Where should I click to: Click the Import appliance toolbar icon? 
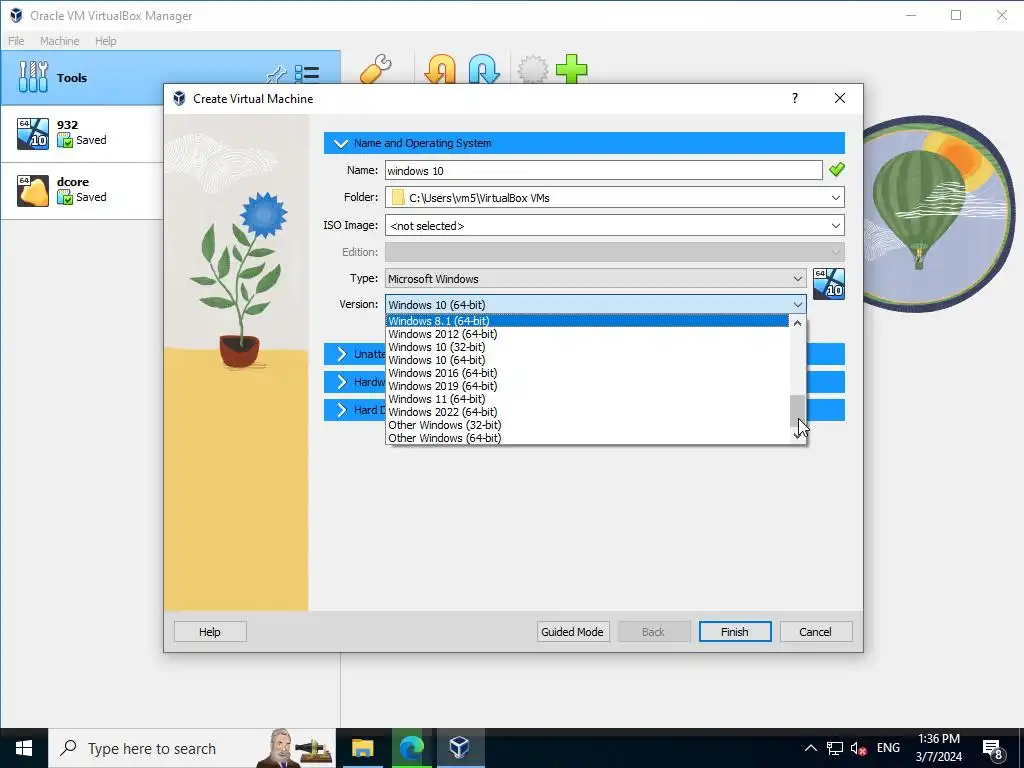click(440, 69)
